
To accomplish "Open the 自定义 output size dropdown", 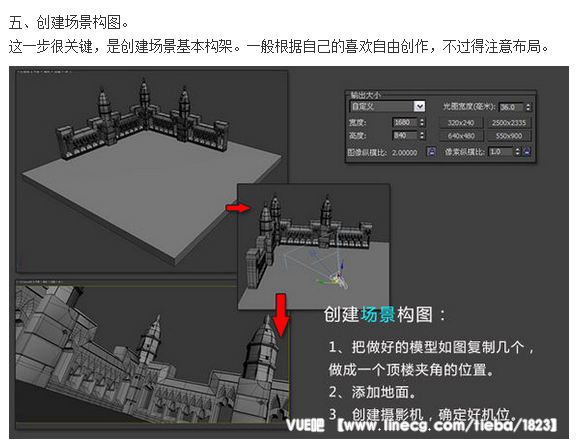I will [387, 106].
